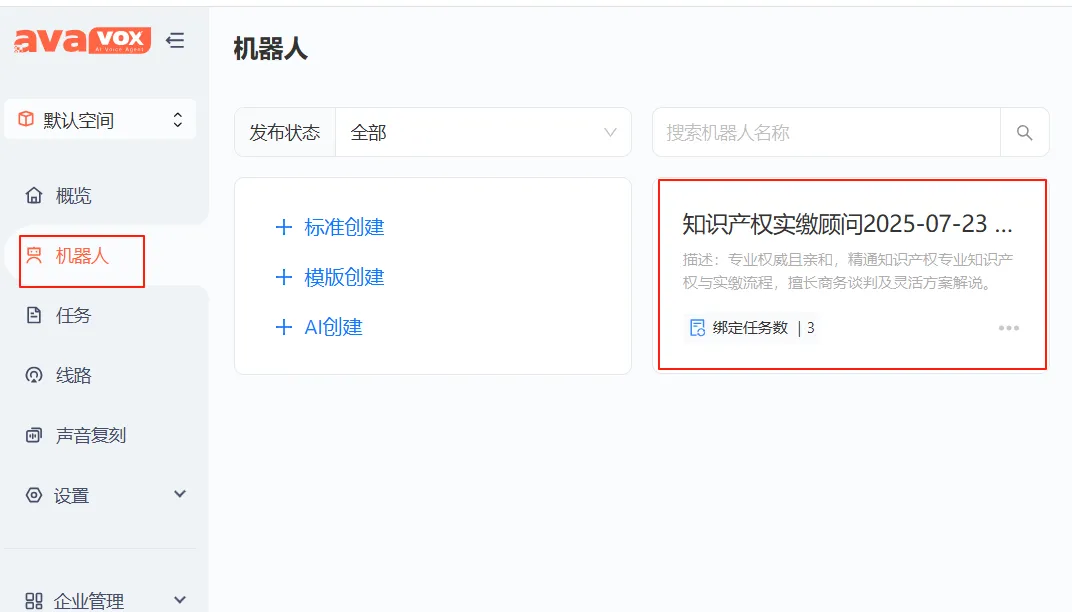
Task: Click 标准创建 to create a robot
Action: point(344,228)
